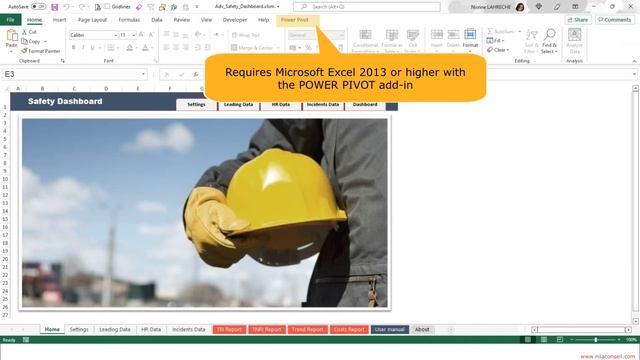The width and height of the screenshot is (640, 360).
Task: Expand the formula bar arrow
Action: tap(634, 74)
